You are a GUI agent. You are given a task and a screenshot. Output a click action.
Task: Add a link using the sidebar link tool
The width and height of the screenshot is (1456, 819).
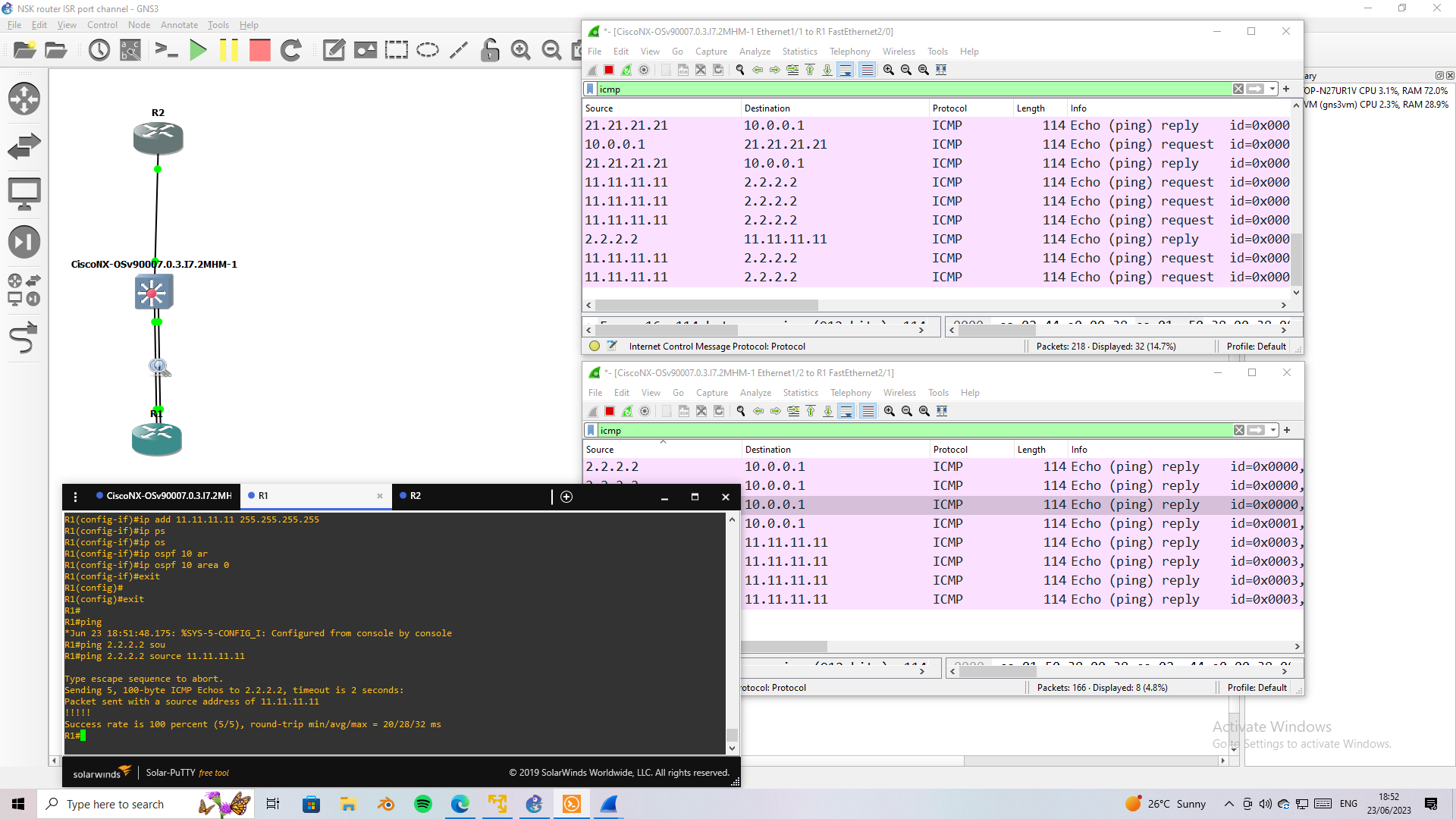pos(25,338)
